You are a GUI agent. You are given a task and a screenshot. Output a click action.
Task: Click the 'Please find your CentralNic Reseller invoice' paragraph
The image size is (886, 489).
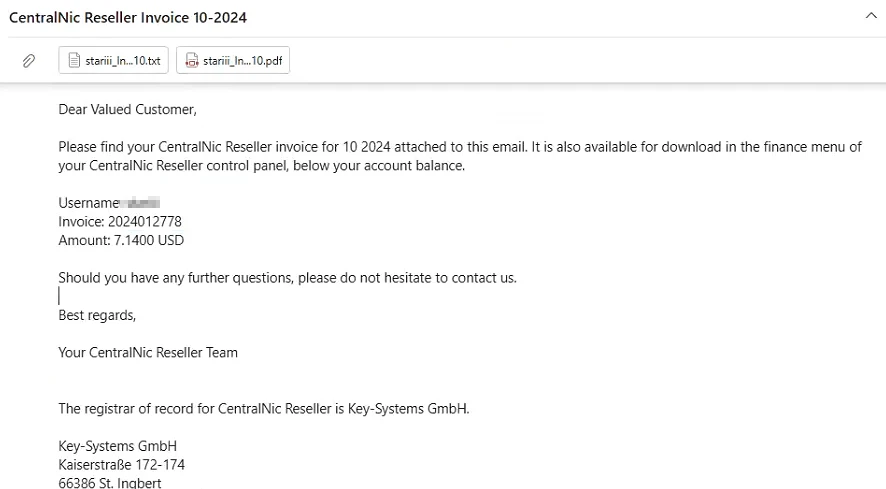click(459, 147)
